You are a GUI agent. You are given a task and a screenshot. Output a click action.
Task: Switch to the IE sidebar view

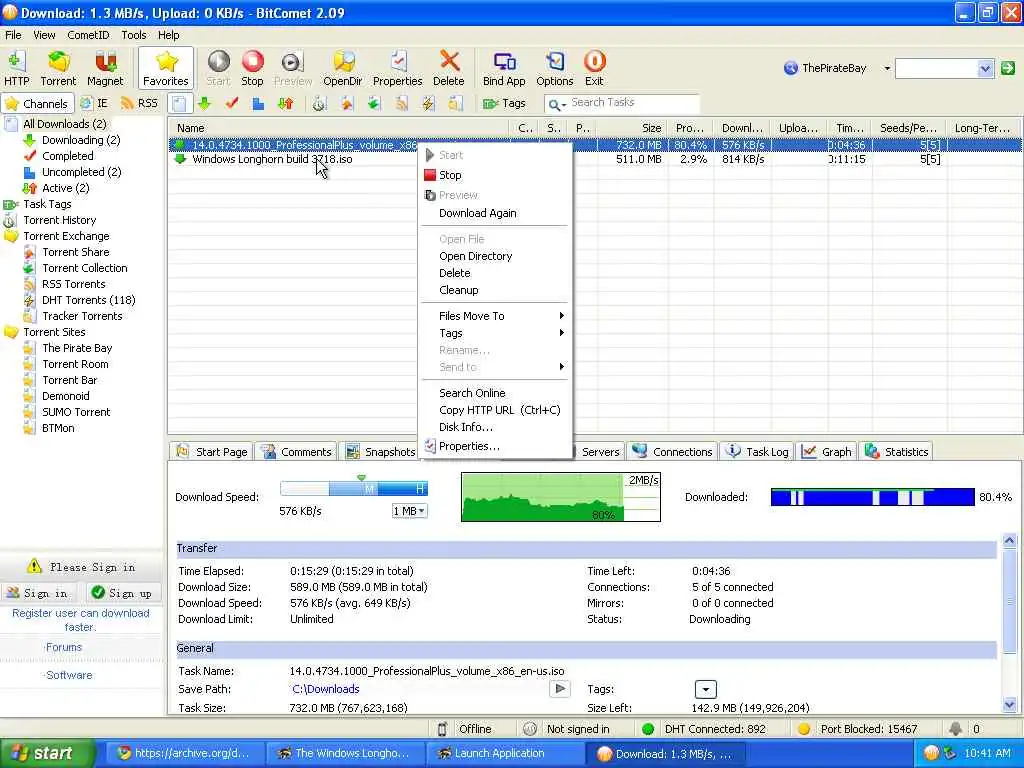click(95, 103)
